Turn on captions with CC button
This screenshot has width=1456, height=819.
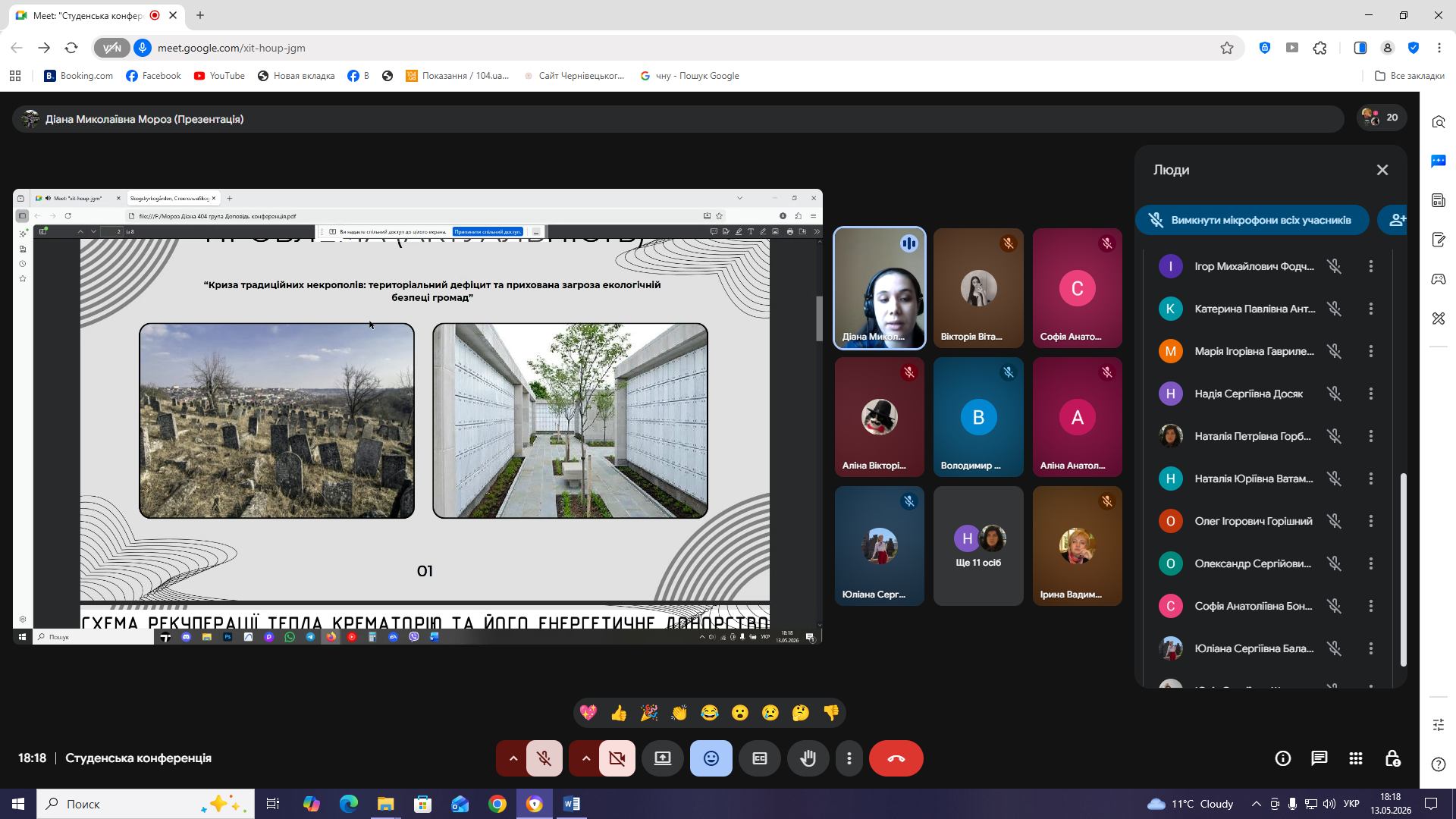(759, 758)
